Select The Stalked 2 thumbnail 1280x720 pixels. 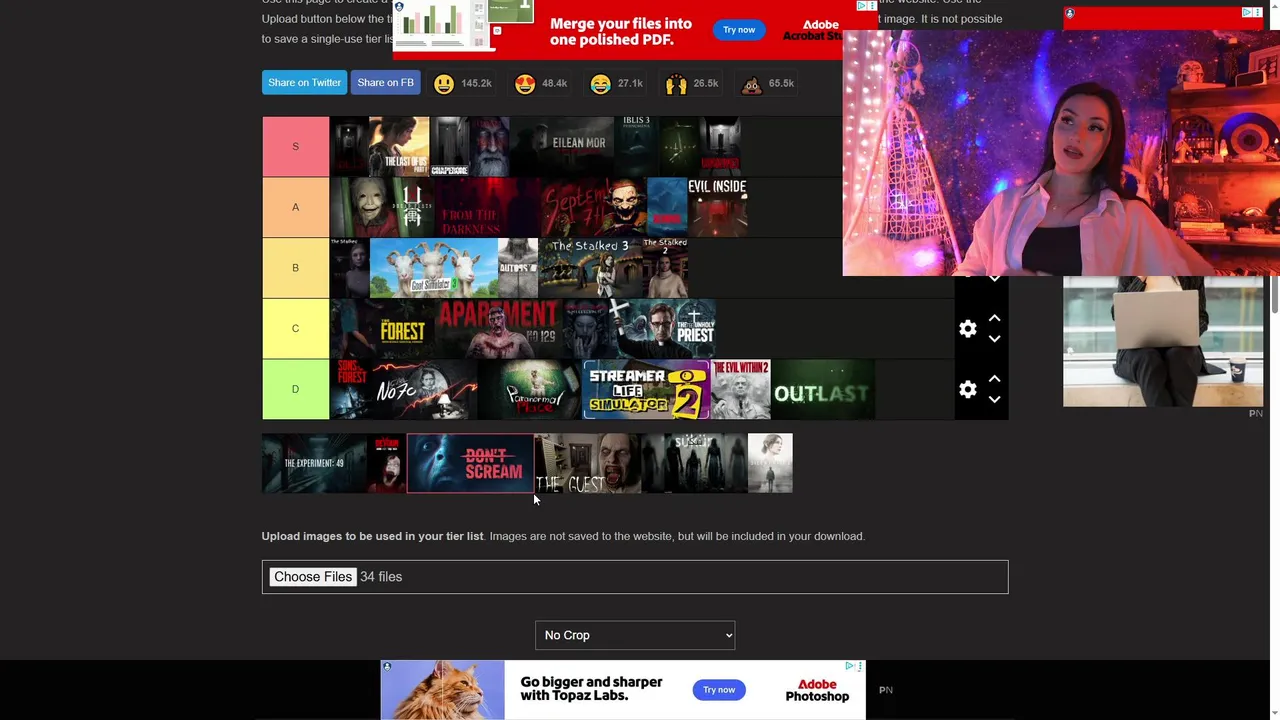pos(665,268)
